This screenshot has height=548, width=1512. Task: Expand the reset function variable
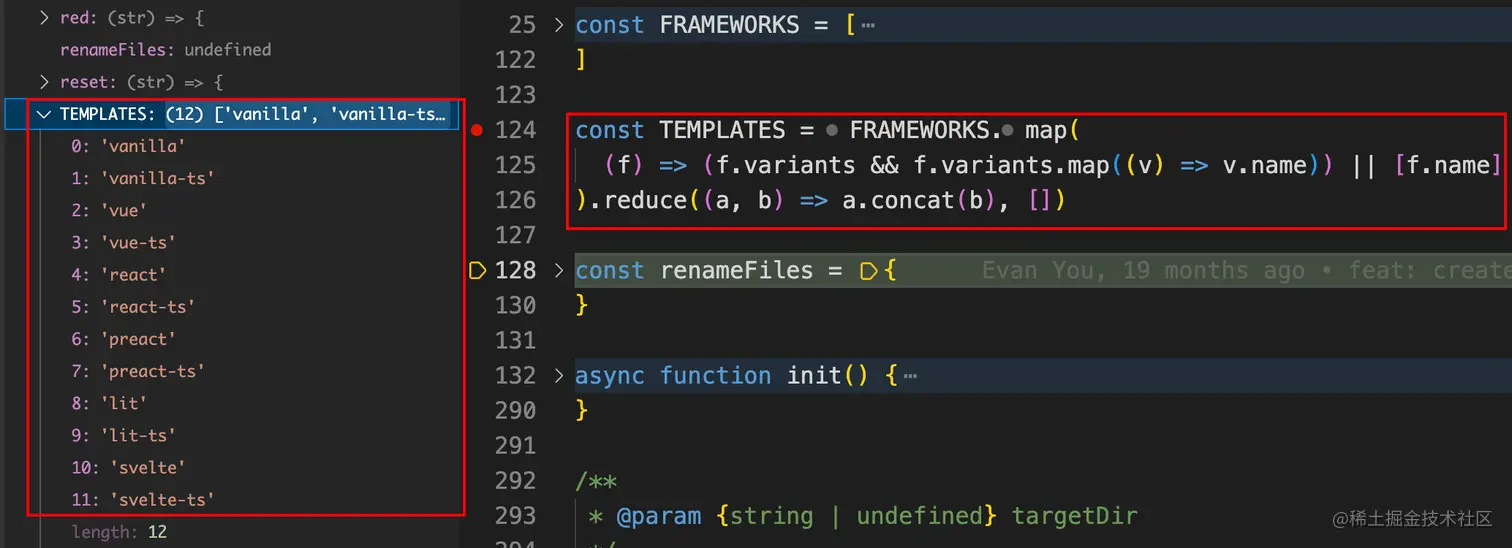click(44, 82)
